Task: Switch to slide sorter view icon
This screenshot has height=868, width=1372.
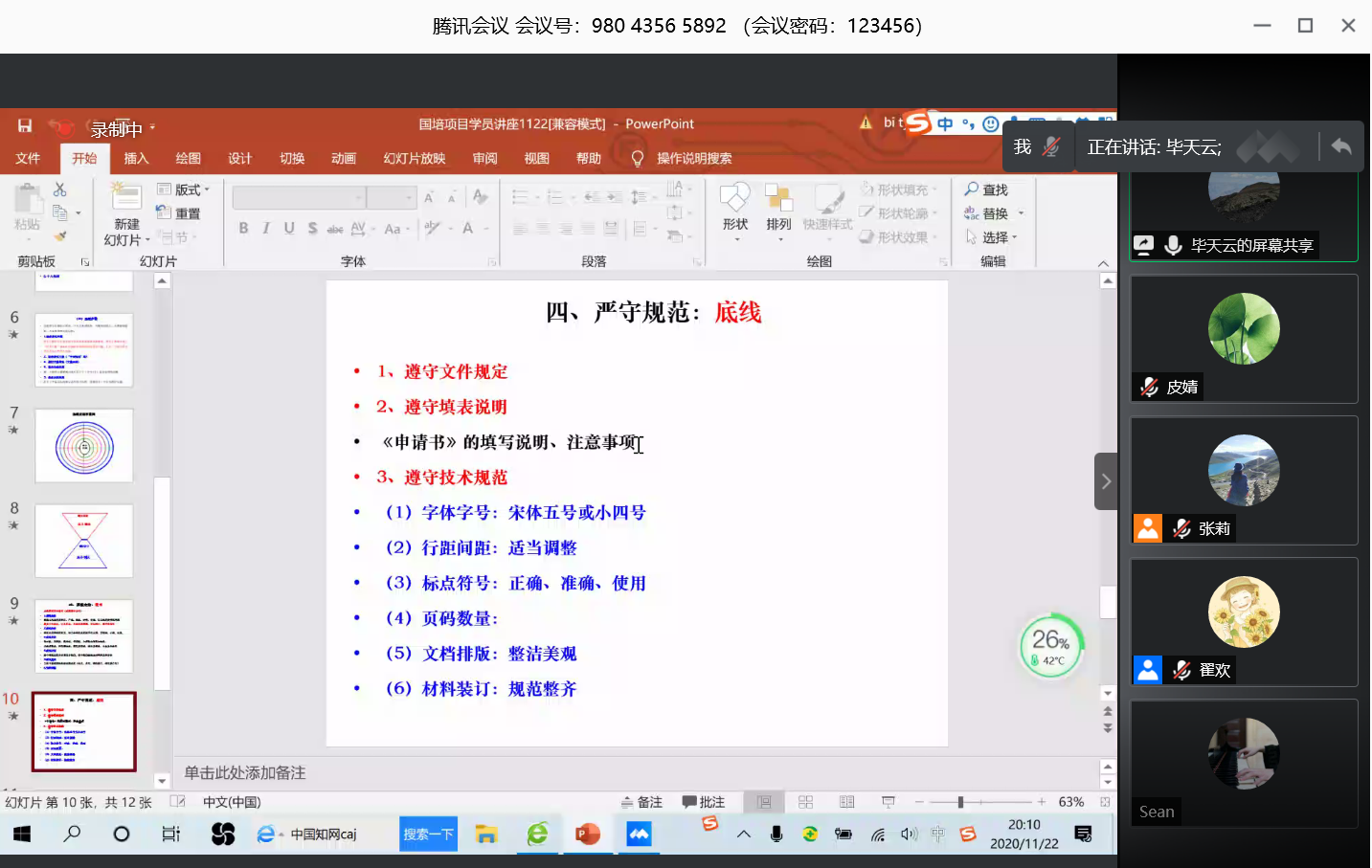Action: [x=805, y=802]
